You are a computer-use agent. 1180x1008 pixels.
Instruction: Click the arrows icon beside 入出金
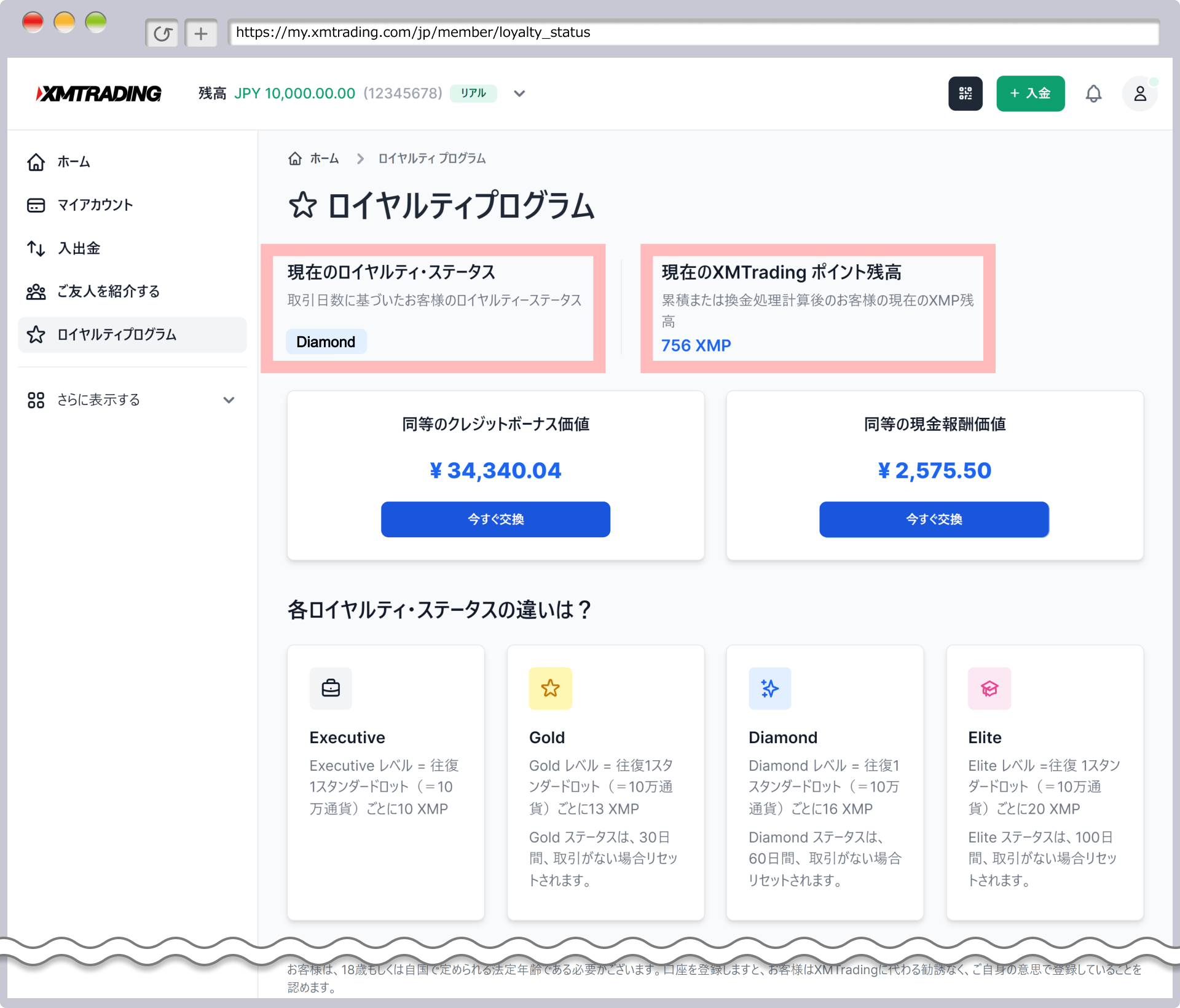[x=36, y=248]
